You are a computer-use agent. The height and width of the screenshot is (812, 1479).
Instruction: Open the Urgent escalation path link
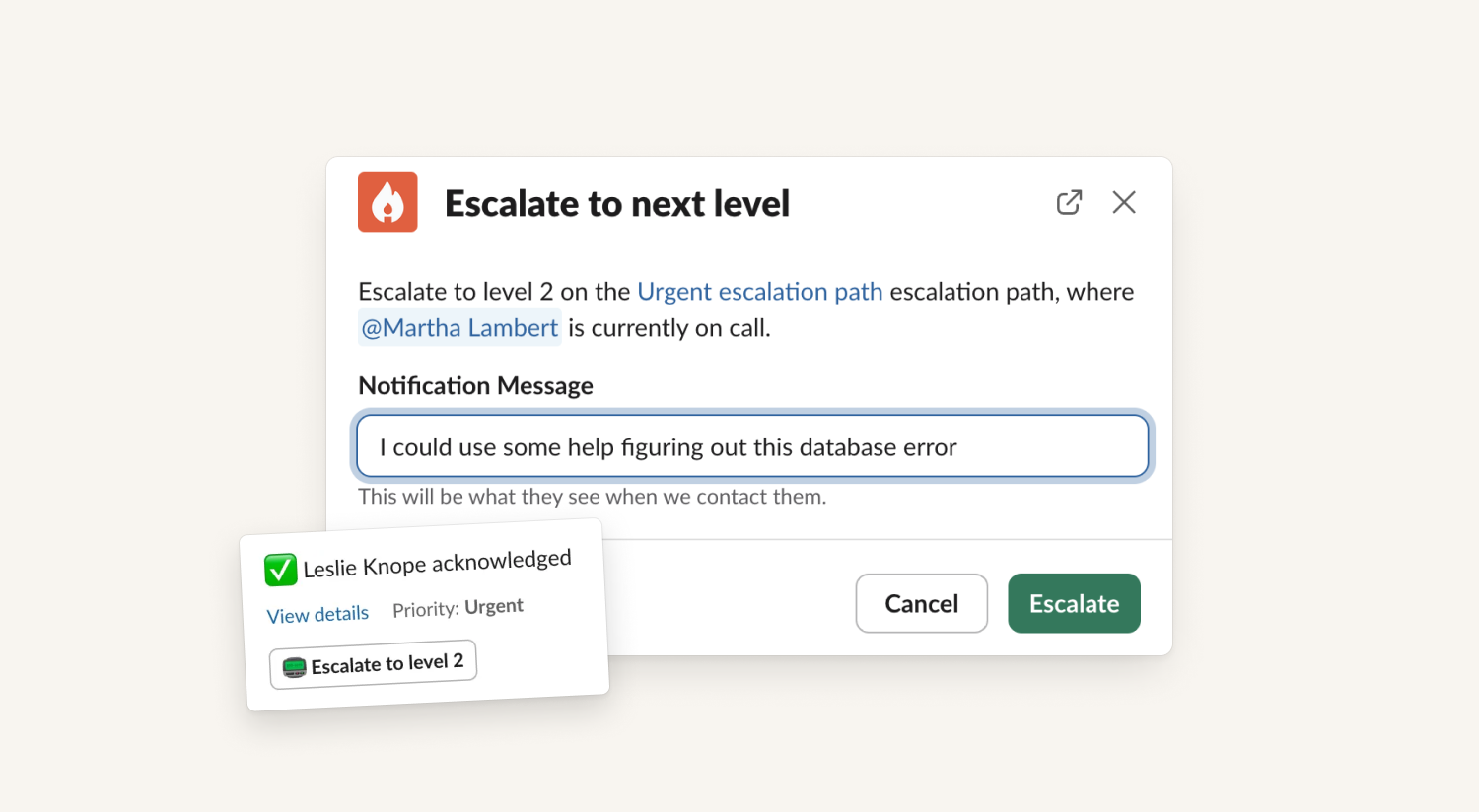point(760,292)
